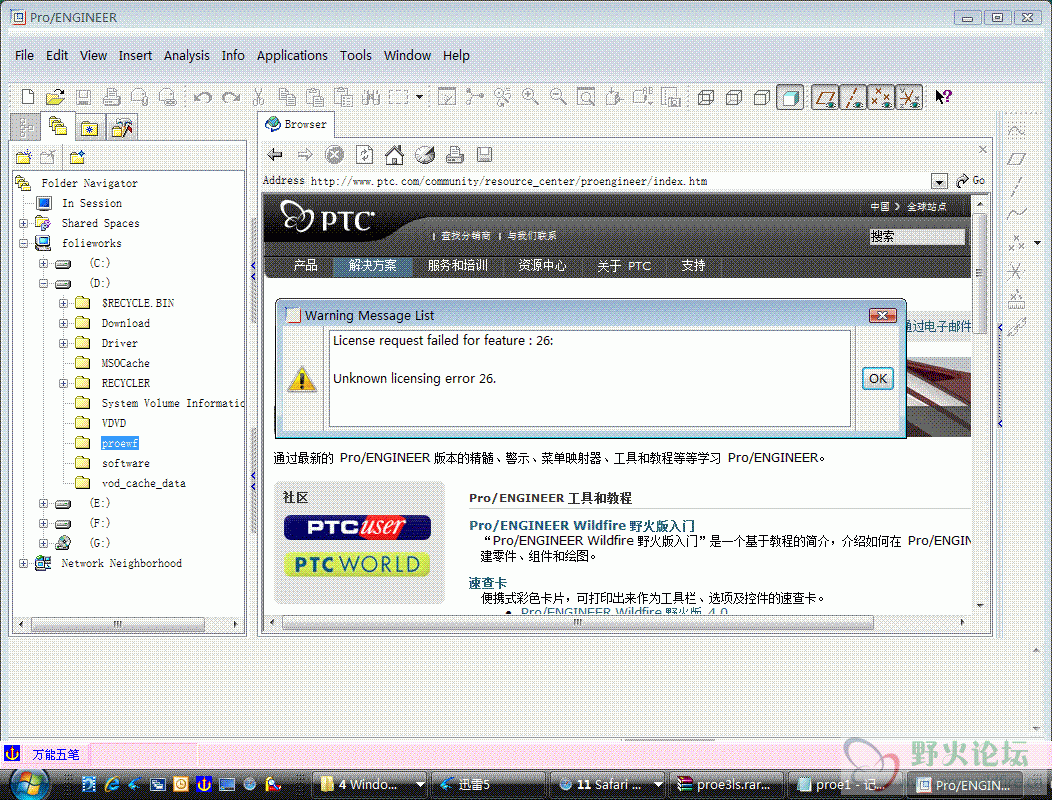Open the Favorites navigator tab
1052x800 pixels.
[x=90, y=128]
